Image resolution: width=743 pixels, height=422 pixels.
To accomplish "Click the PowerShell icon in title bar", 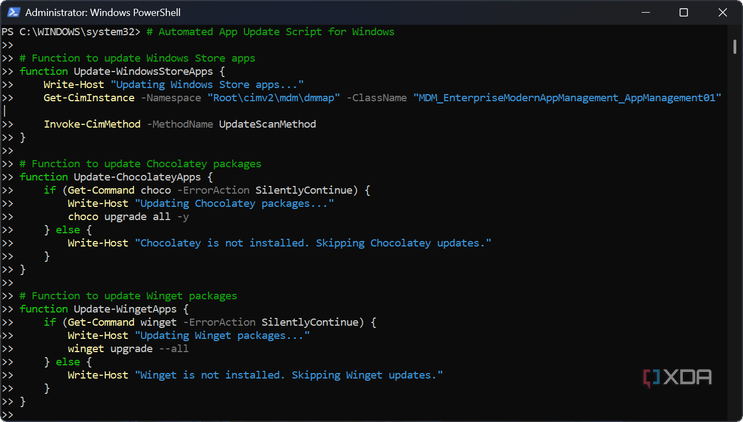I will (14, 12).
